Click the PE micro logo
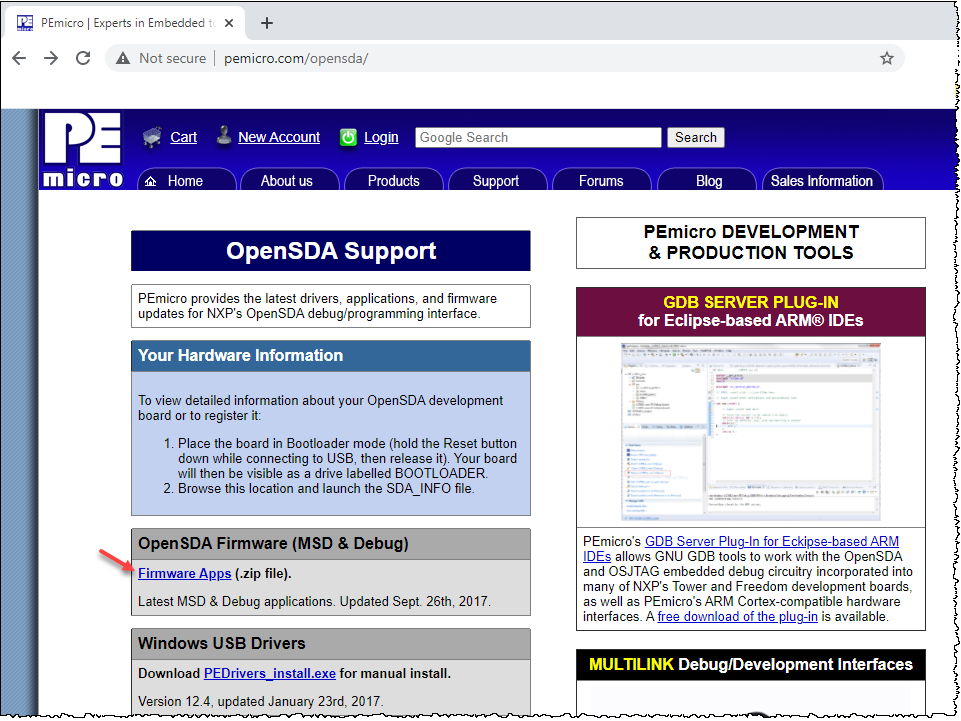 tap(82, 148)
